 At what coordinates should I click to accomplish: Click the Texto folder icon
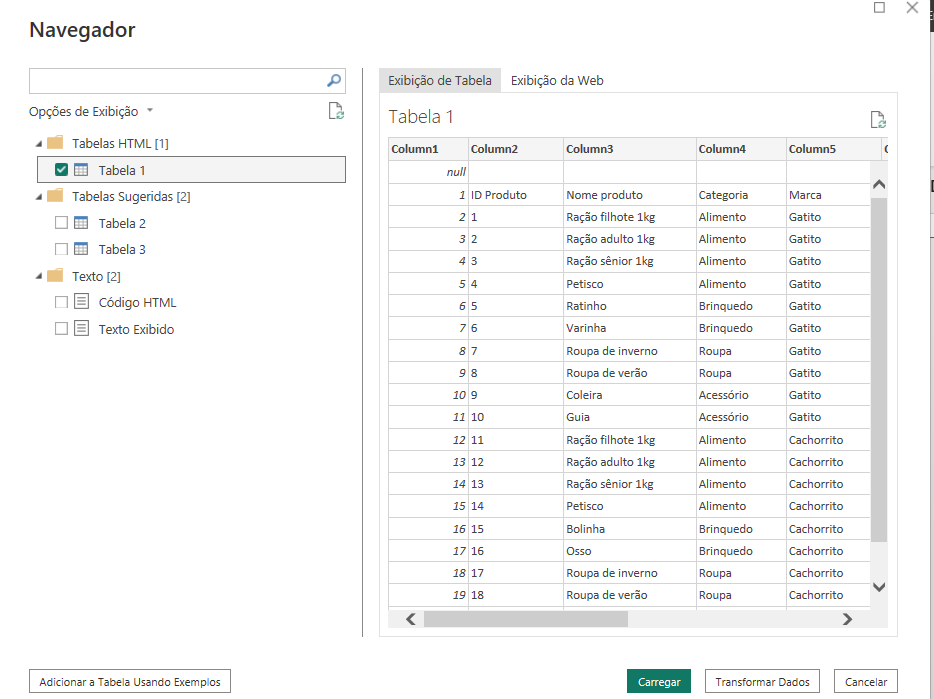click(55, 276)
